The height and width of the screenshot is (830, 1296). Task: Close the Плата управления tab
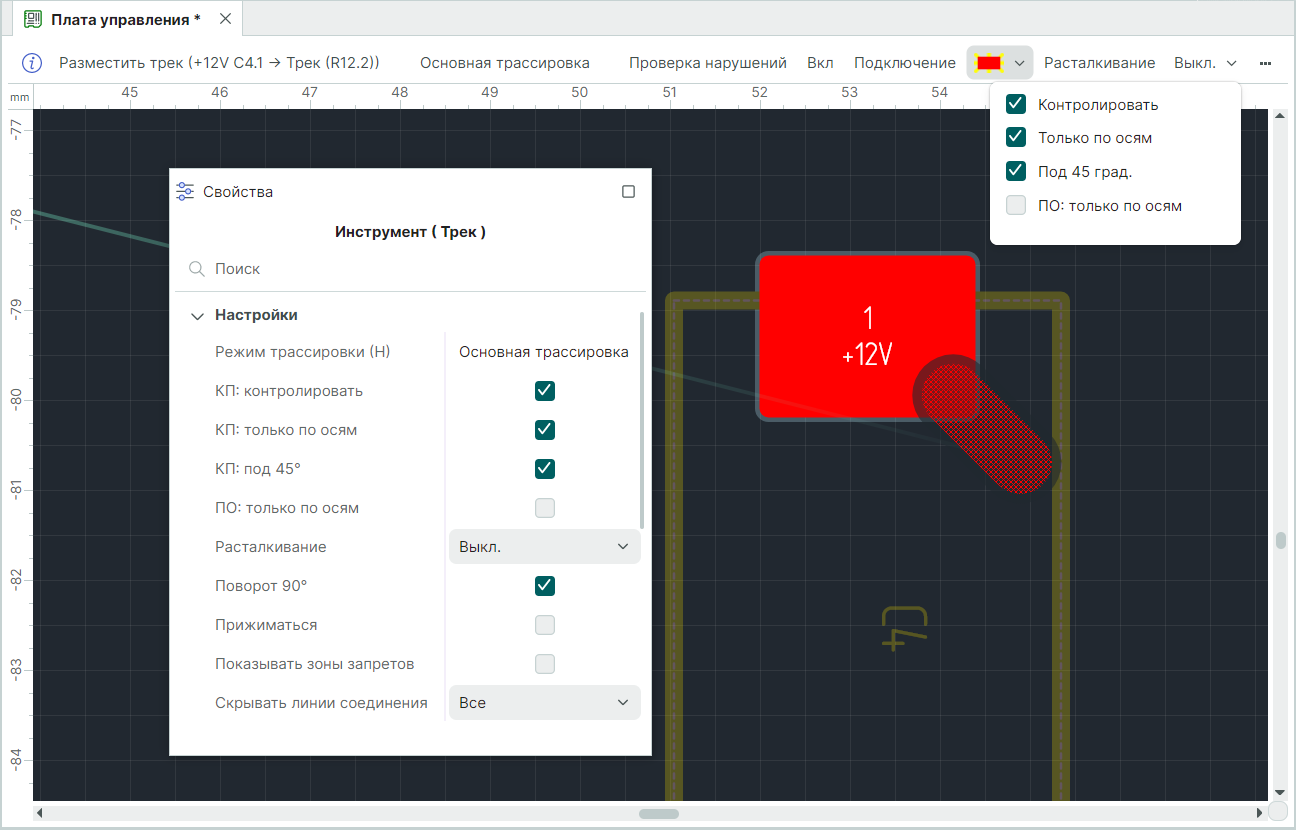(x=225, y=19)
